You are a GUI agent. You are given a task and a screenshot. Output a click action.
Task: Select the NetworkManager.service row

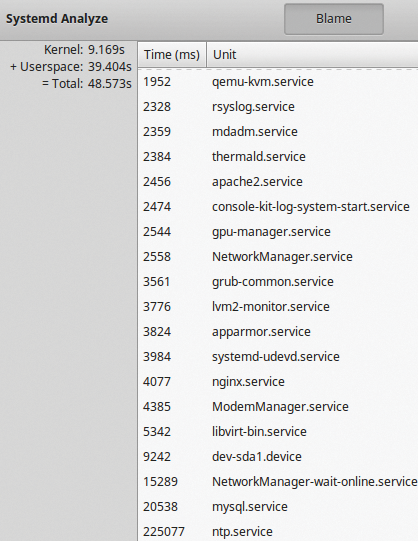(278, 257)
